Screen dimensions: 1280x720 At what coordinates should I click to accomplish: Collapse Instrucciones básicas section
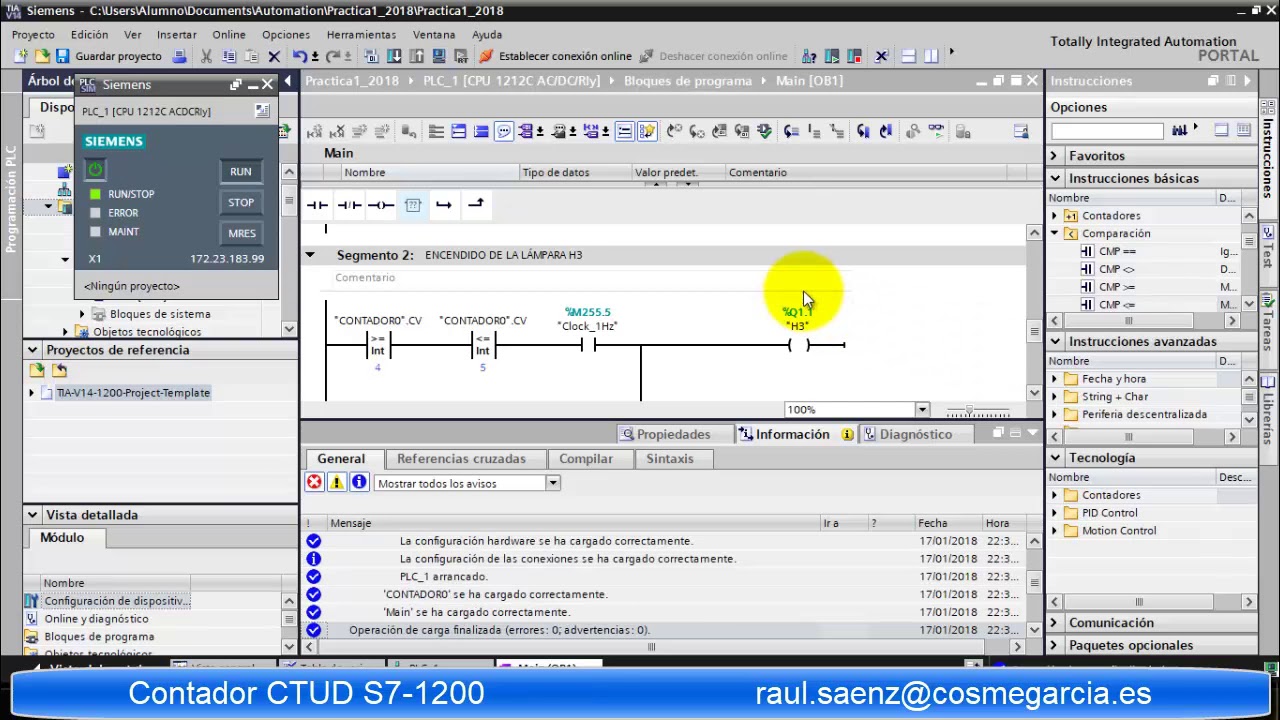[1055, 178]
